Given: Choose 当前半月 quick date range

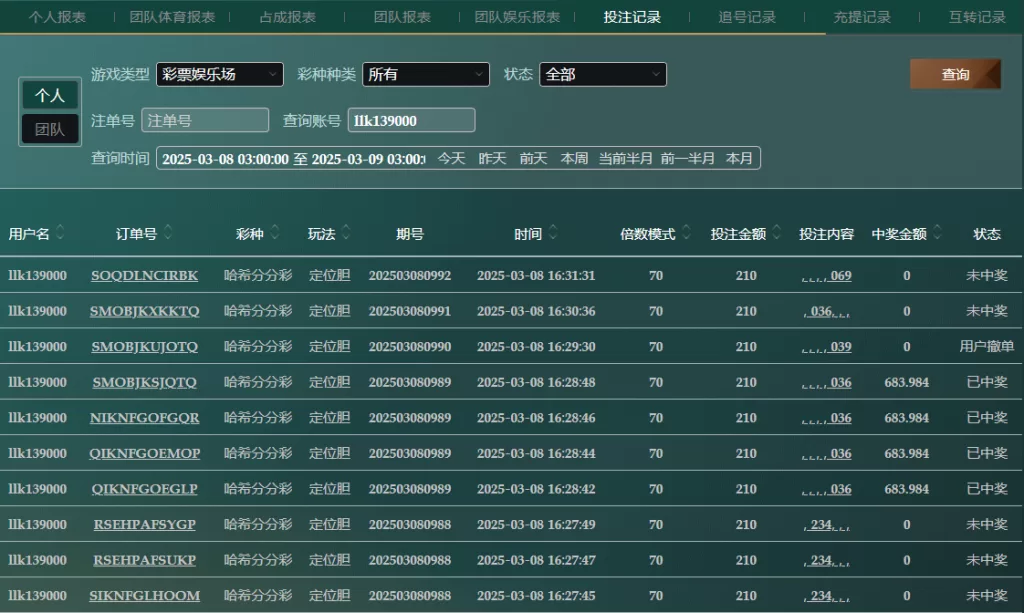Looking at the screenshot, I should pyautogui.click(x=626, y=159).
